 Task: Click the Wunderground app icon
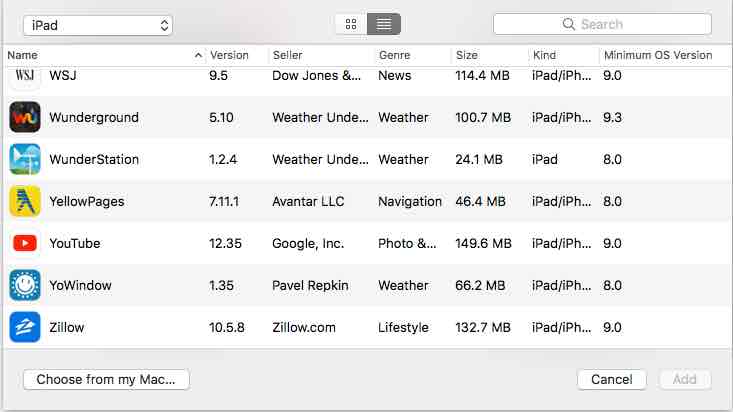[25, 117]
